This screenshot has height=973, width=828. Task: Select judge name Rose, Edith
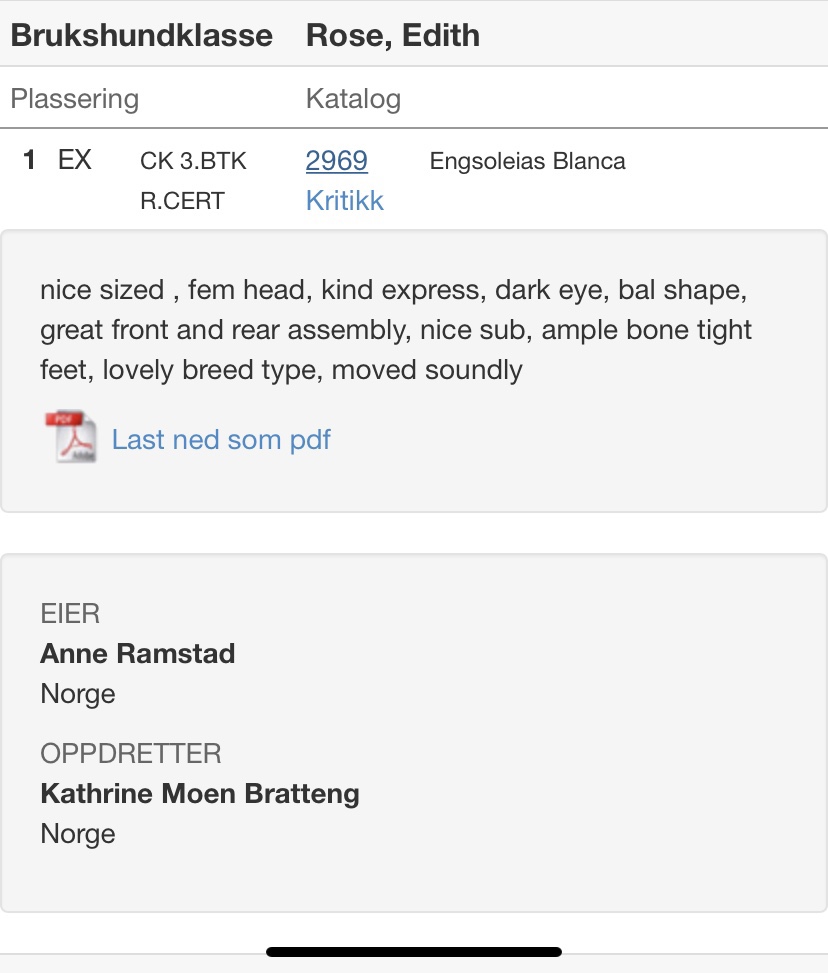click(392, 35)
